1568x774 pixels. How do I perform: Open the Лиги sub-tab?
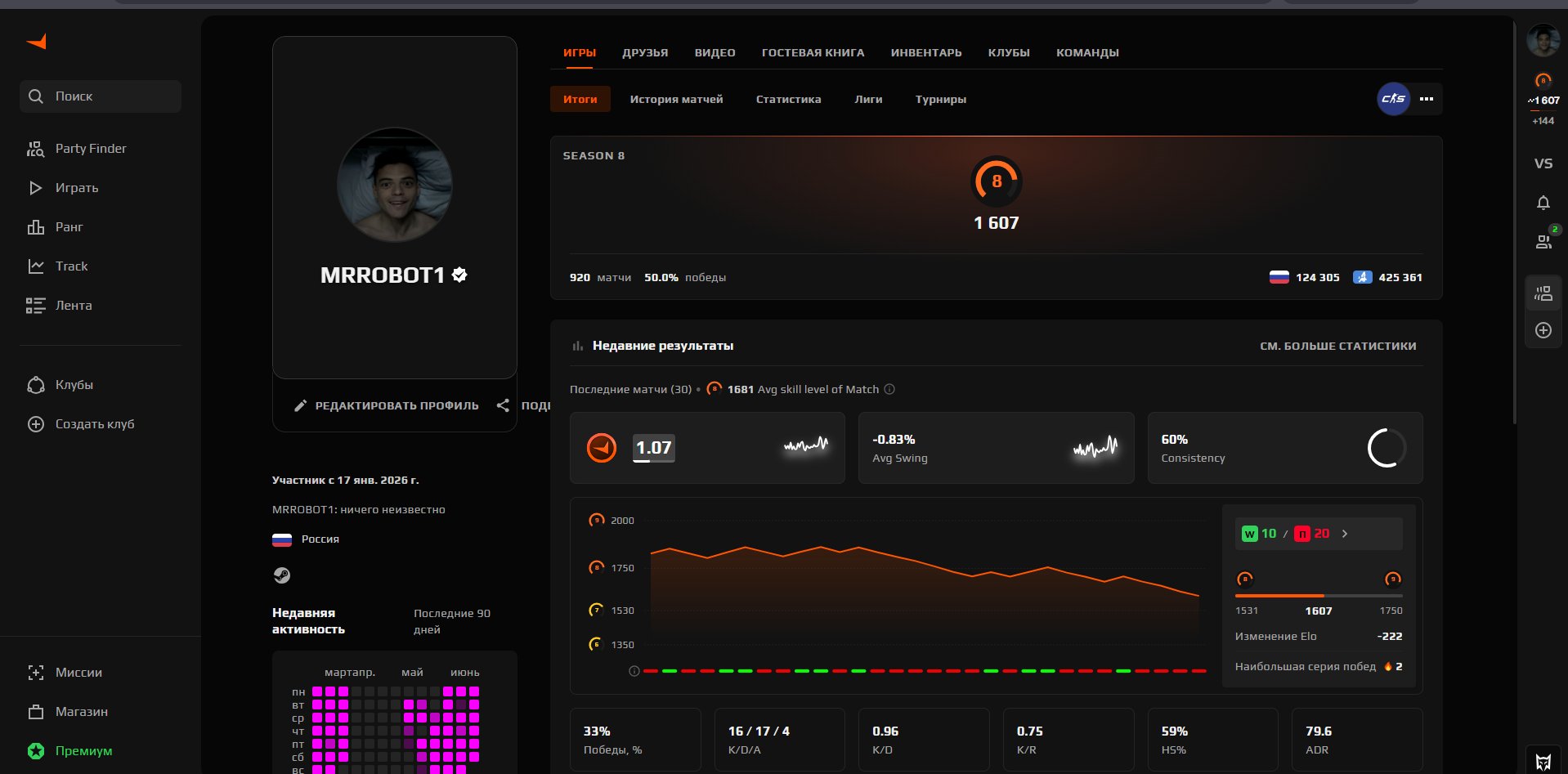click(x=868, y=99)
